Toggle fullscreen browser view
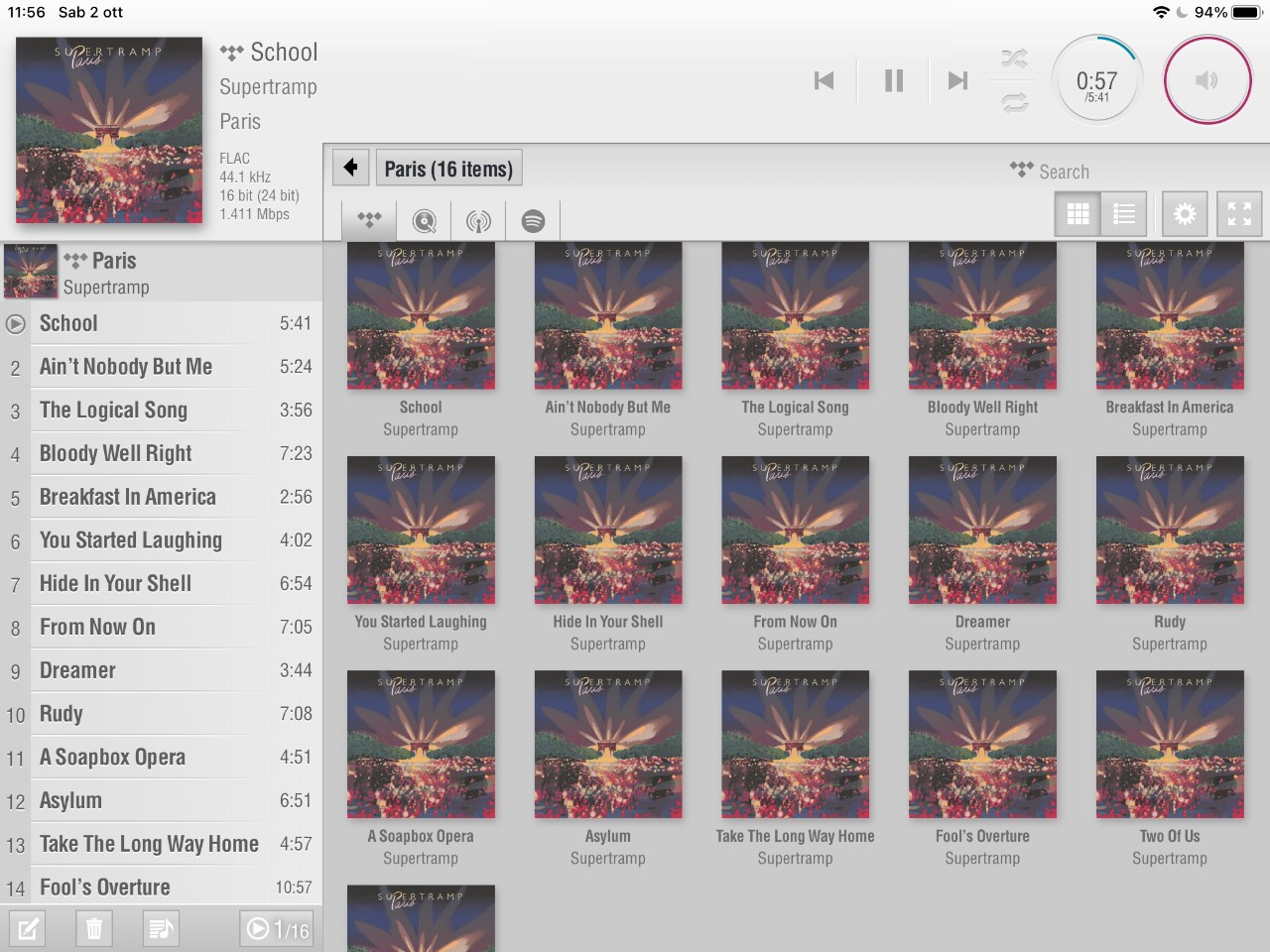Image resolution: width=1270 pixels, height=952 pixels. [1239, 213]
